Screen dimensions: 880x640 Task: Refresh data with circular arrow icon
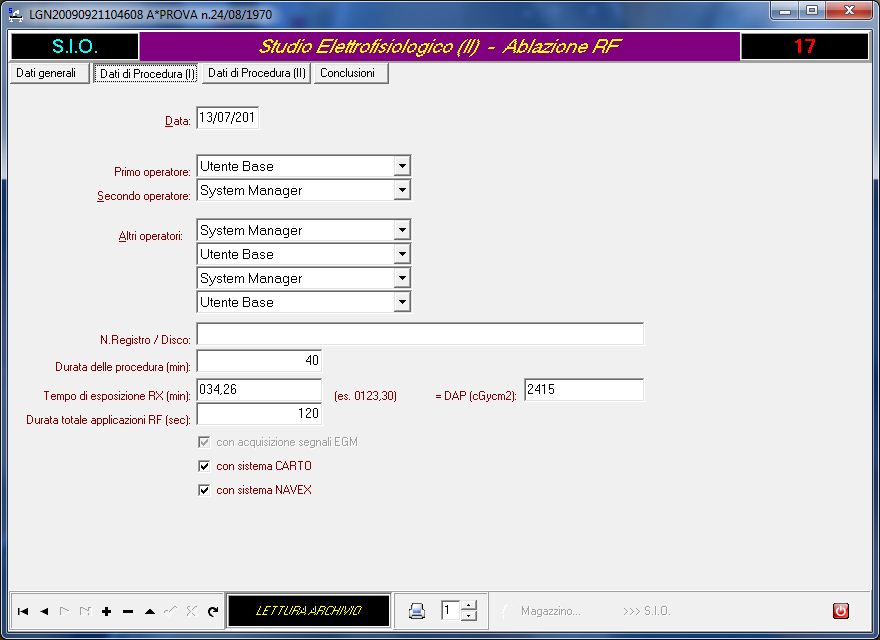(x=213, y=611)
